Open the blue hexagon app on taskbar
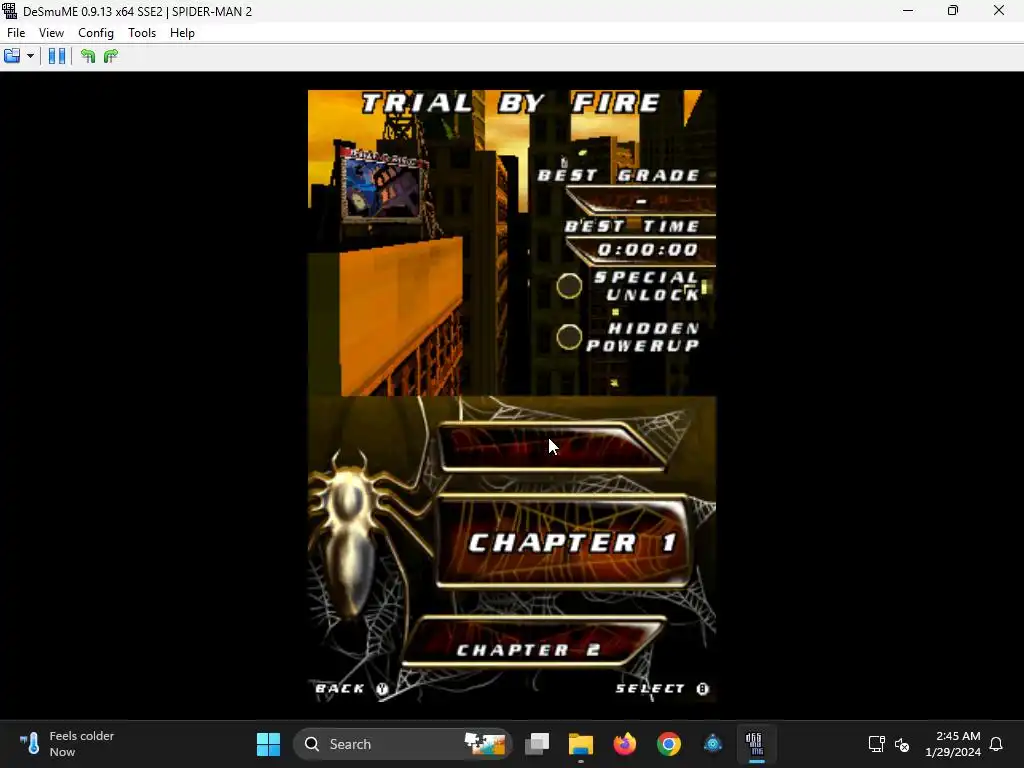 click(x=712, y=744)
